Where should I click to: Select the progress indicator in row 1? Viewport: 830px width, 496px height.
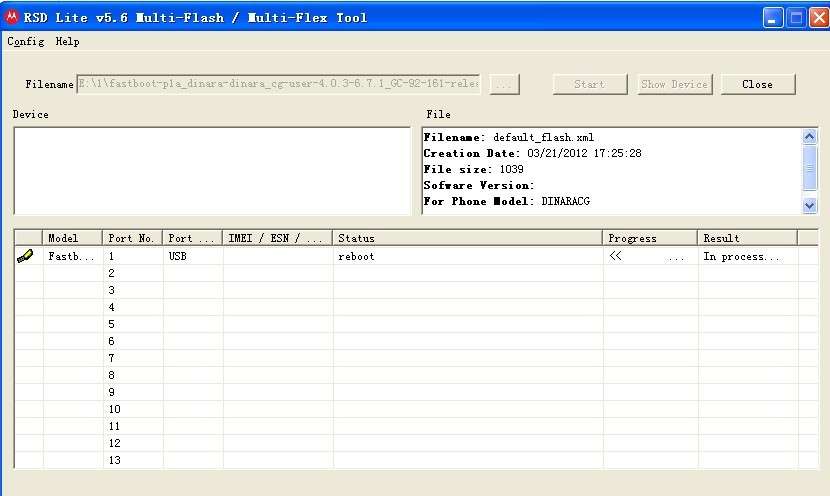tap(648, 257)
